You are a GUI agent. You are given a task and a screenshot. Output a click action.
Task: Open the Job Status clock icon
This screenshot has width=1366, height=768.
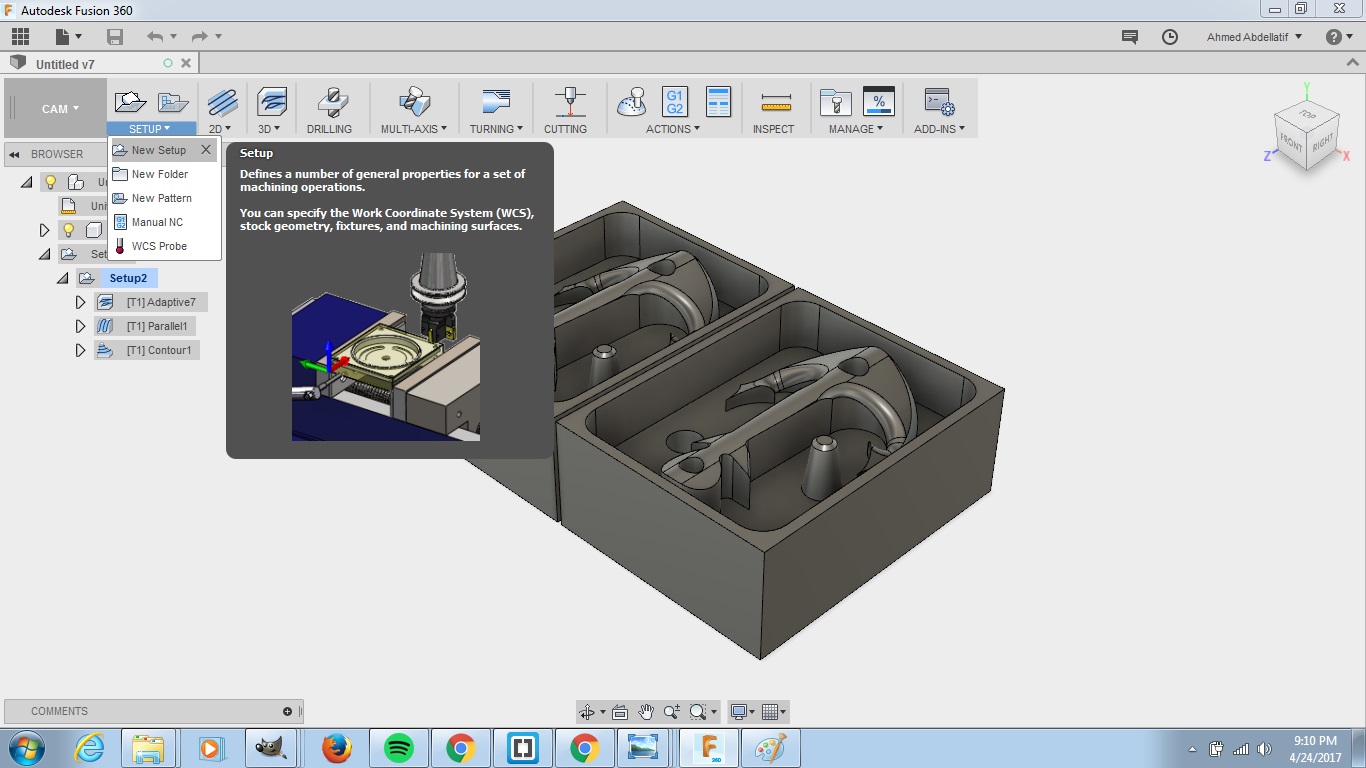[x=1170, y=37]
